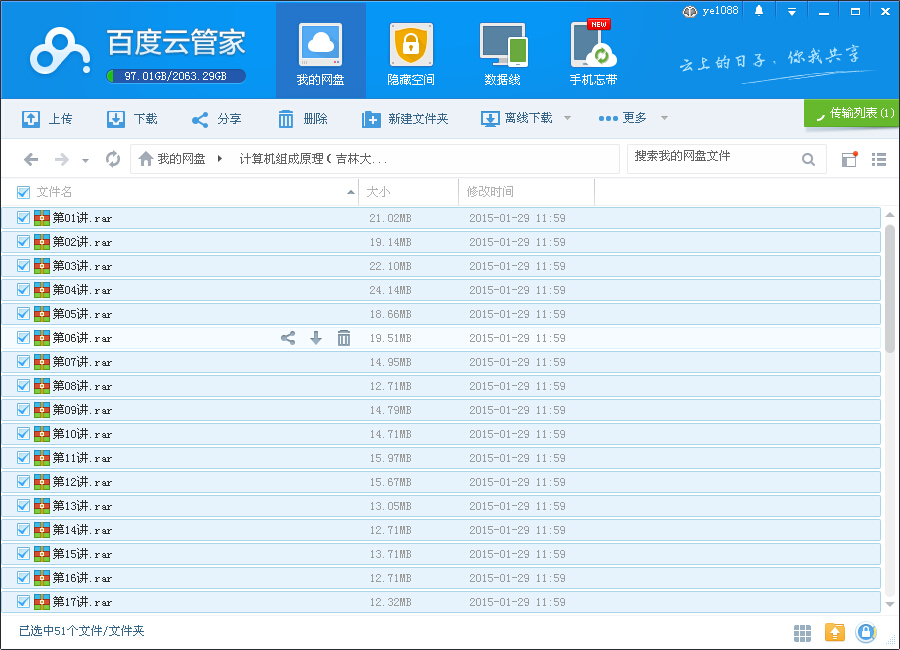
Task: Click the download arrow on 第06讲.rar row
Action: click(316, 338)
